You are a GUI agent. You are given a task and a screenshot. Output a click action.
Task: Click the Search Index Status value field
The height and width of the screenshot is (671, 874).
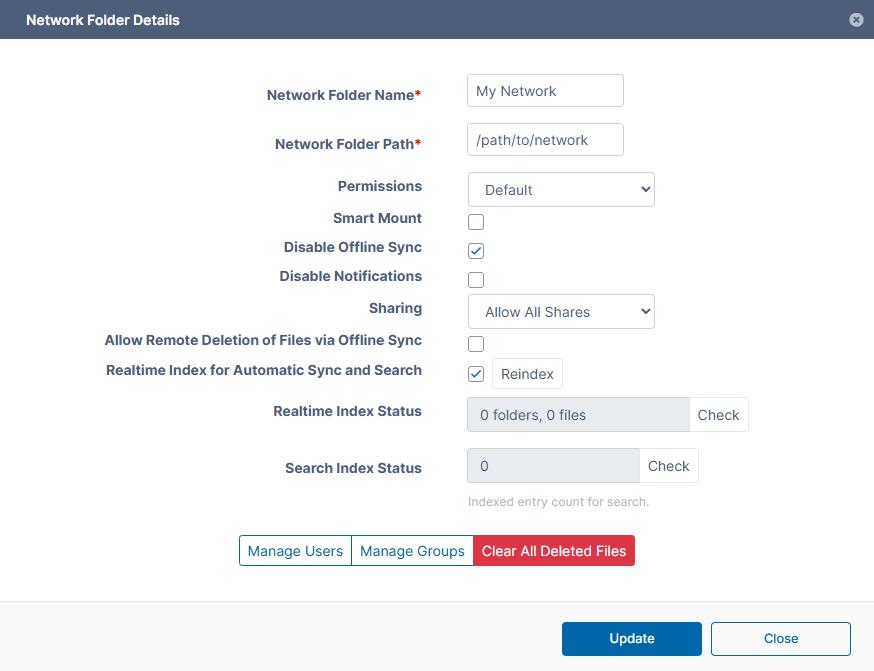pos(553,466)
